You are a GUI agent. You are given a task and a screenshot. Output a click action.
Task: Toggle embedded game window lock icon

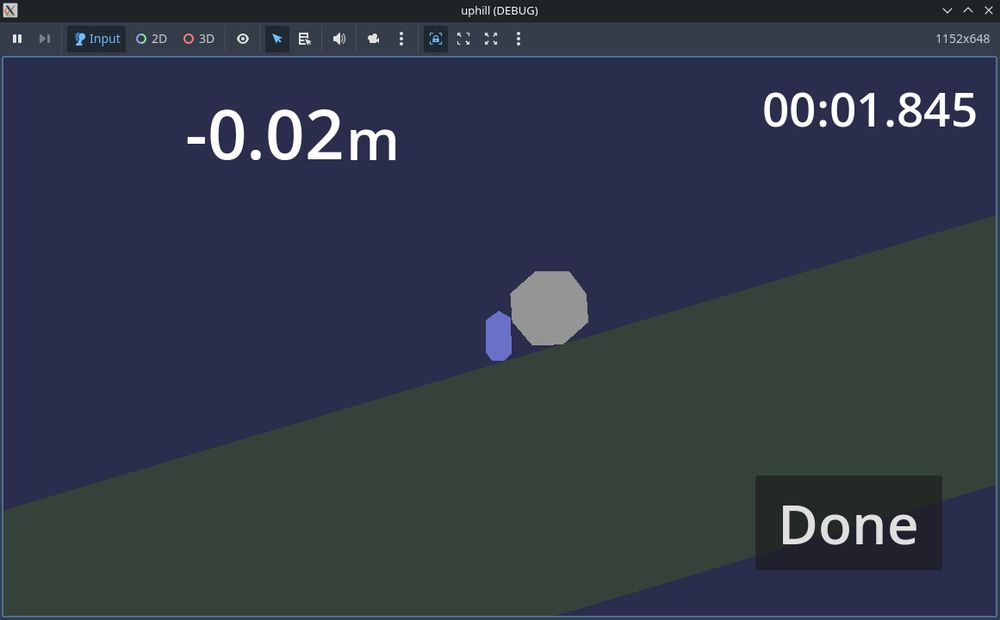tap(436, 39)
